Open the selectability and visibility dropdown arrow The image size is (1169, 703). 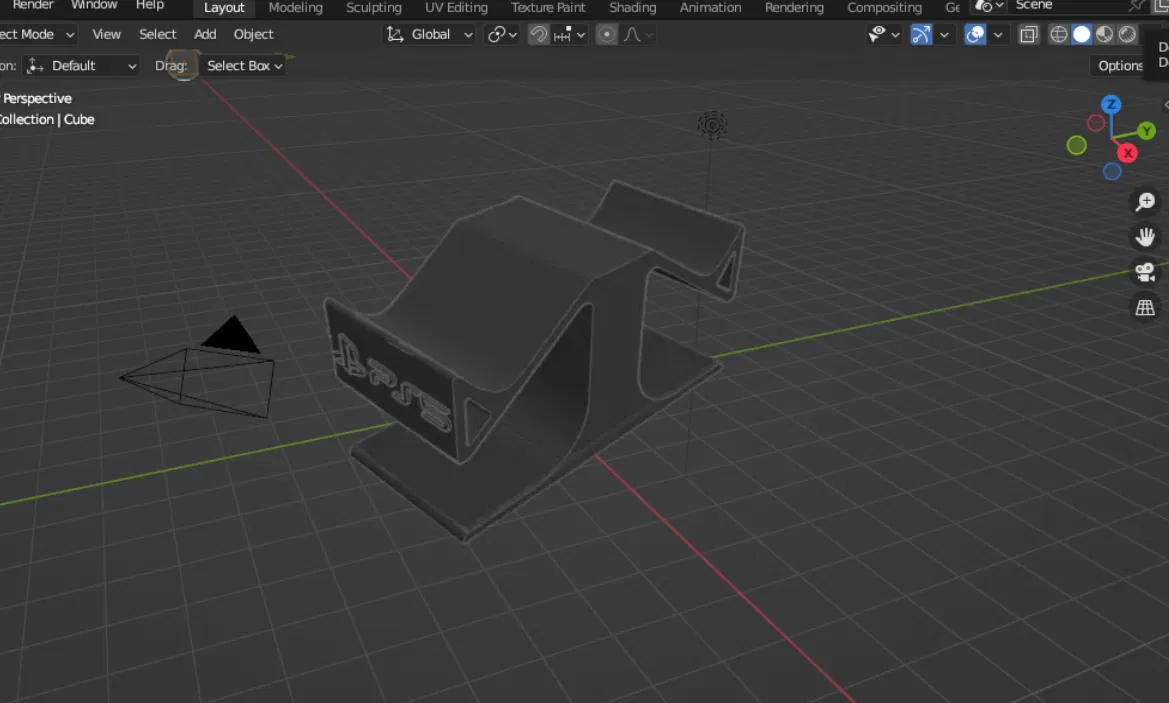coord(895,34)
